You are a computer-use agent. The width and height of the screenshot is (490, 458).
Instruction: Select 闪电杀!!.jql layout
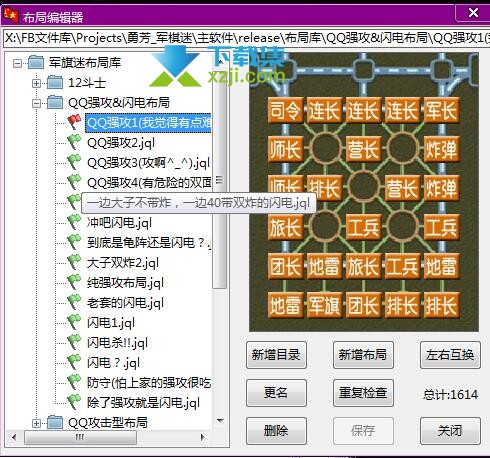117,343
